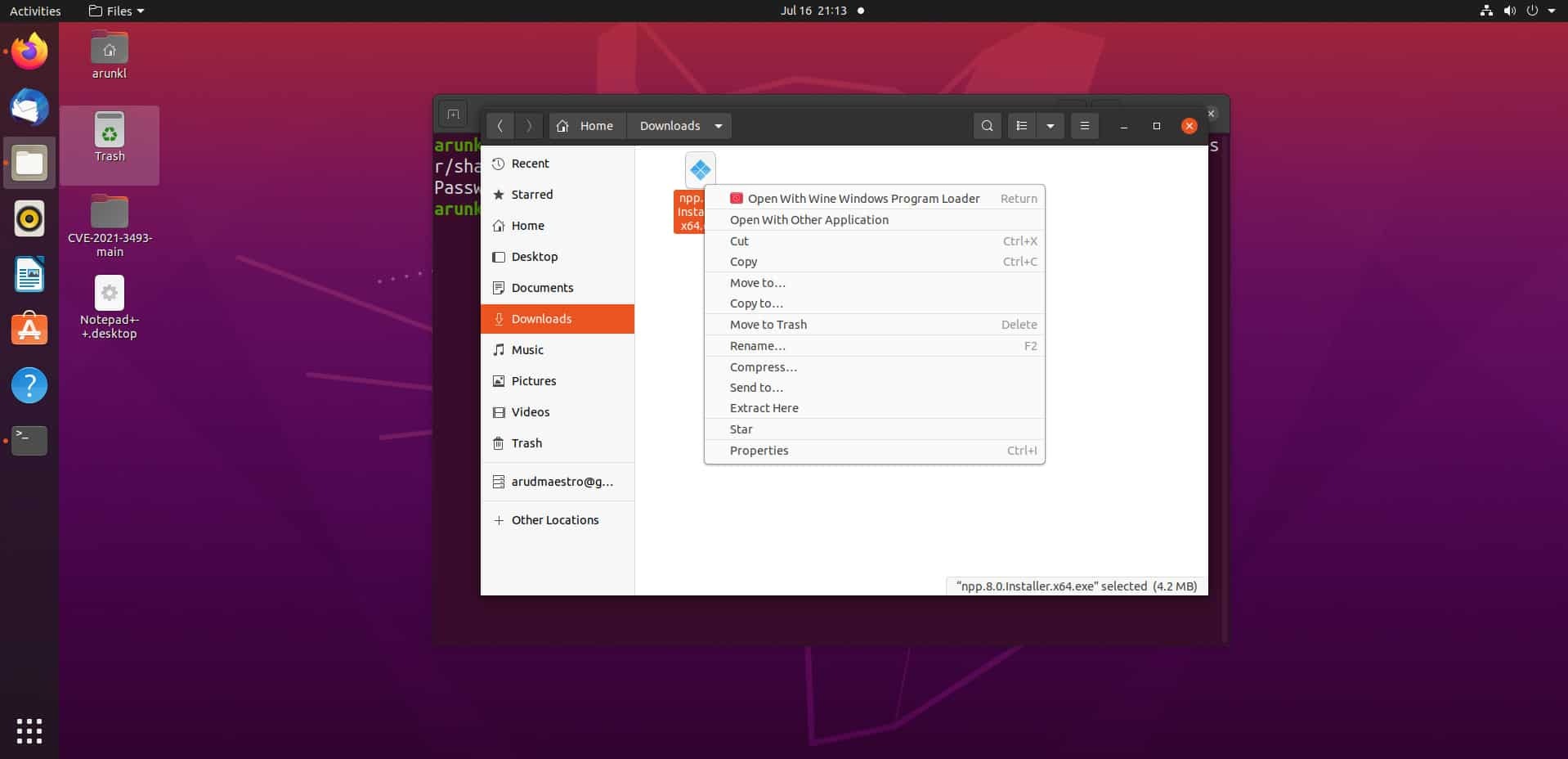Select Move to Trash
Screen dimensions: 1568x759
[875, 325]
